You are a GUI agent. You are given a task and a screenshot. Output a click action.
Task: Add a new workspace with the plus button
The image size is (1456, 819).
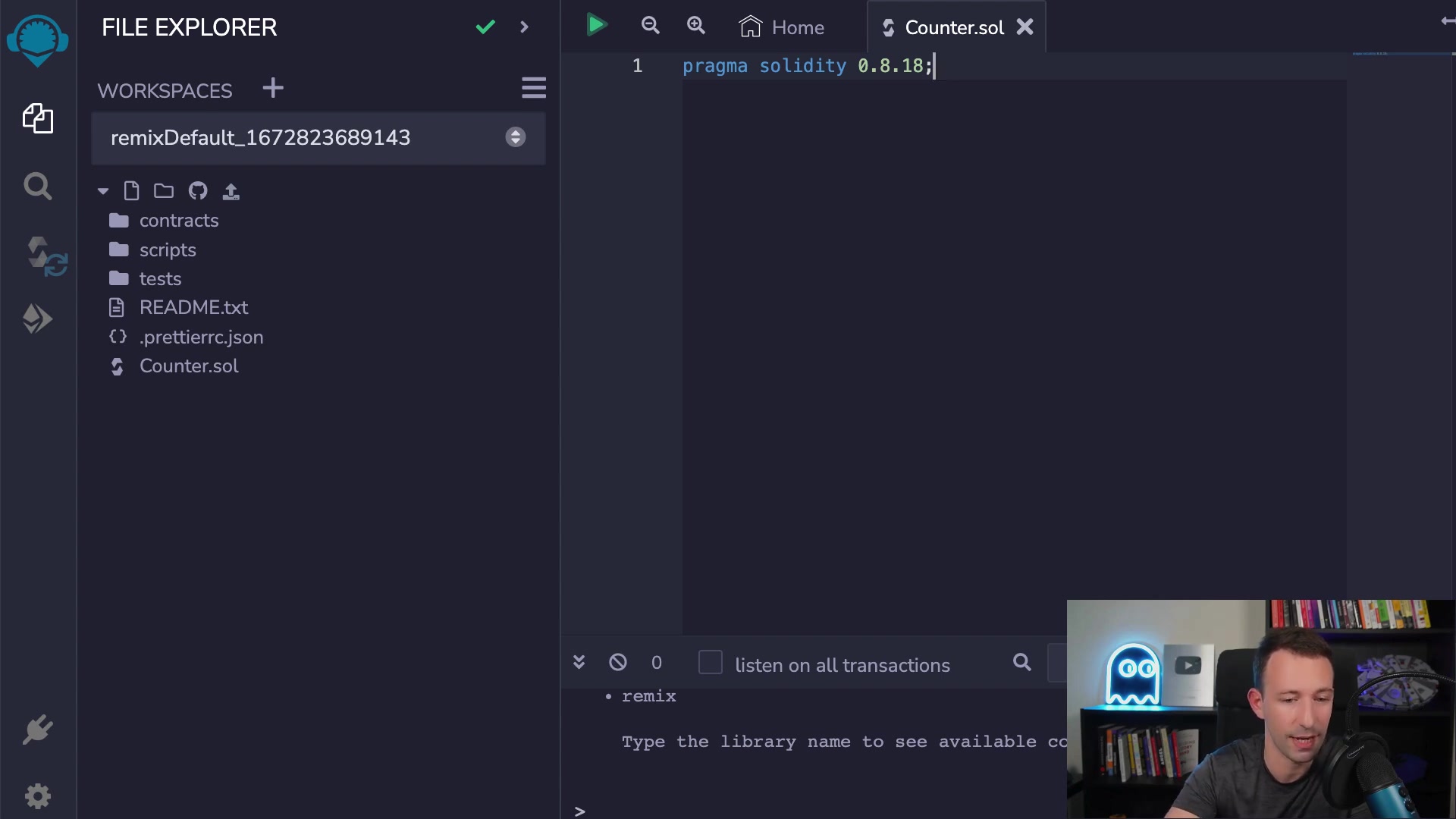pos(272,88)
